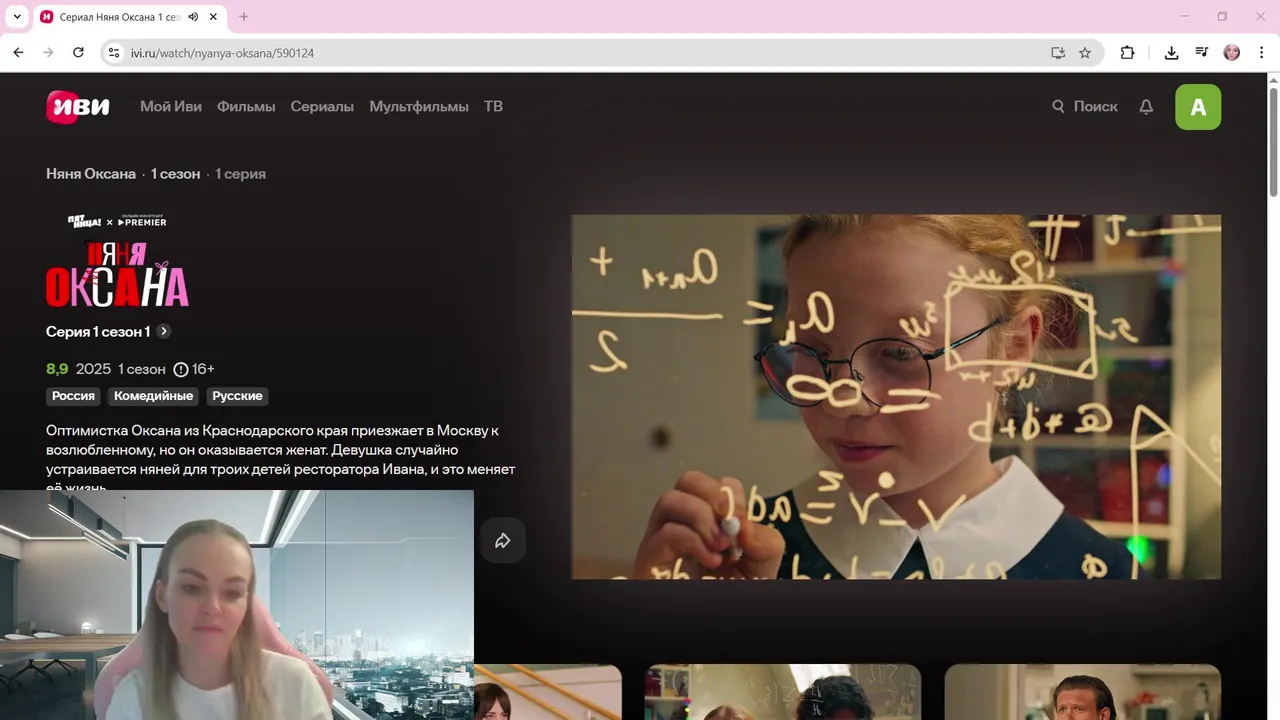Click the browser forward arrow
Viewport: 1280px width, 720px height.
point(48,53)
